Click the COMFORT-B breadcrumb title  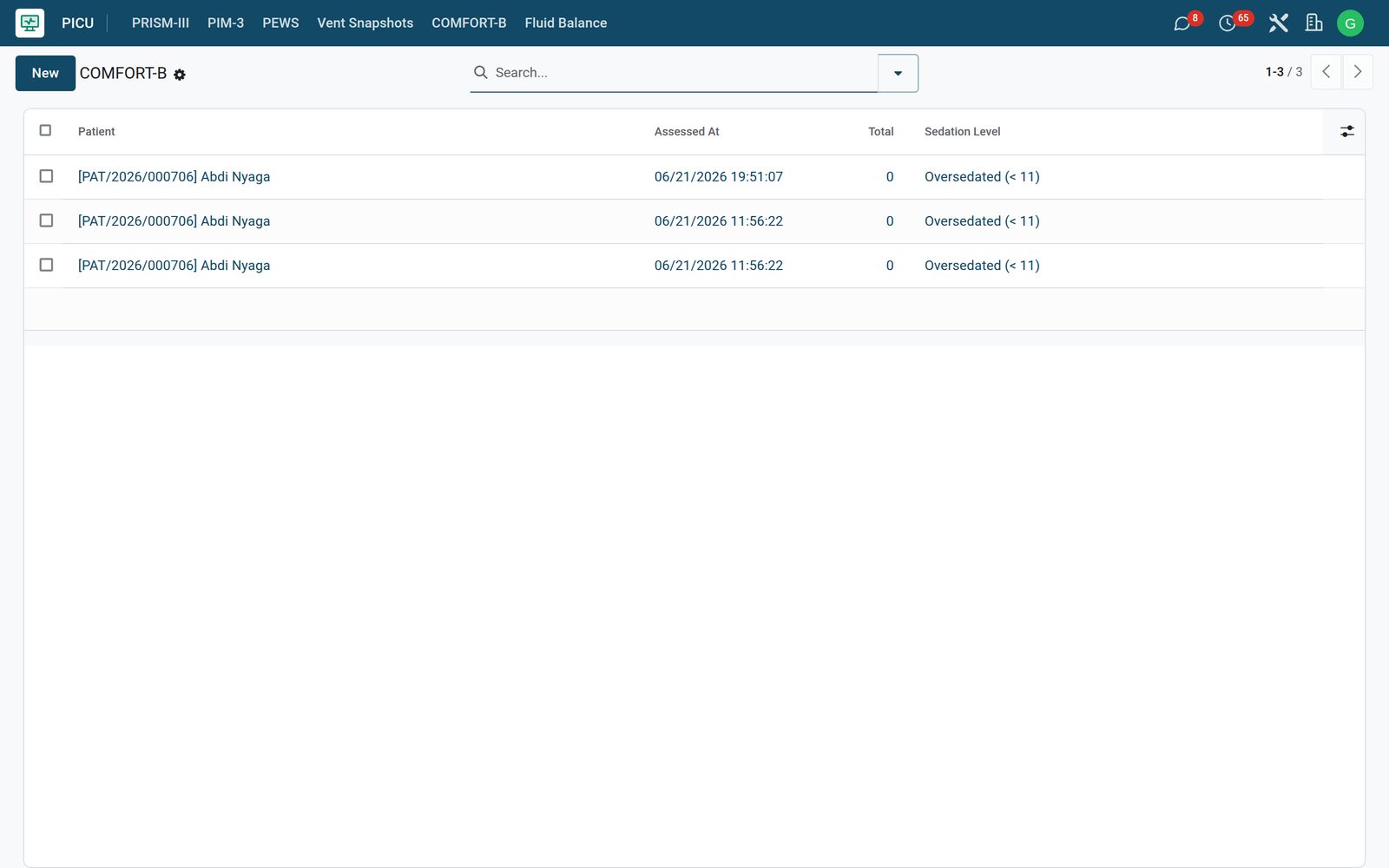(123, 74)
